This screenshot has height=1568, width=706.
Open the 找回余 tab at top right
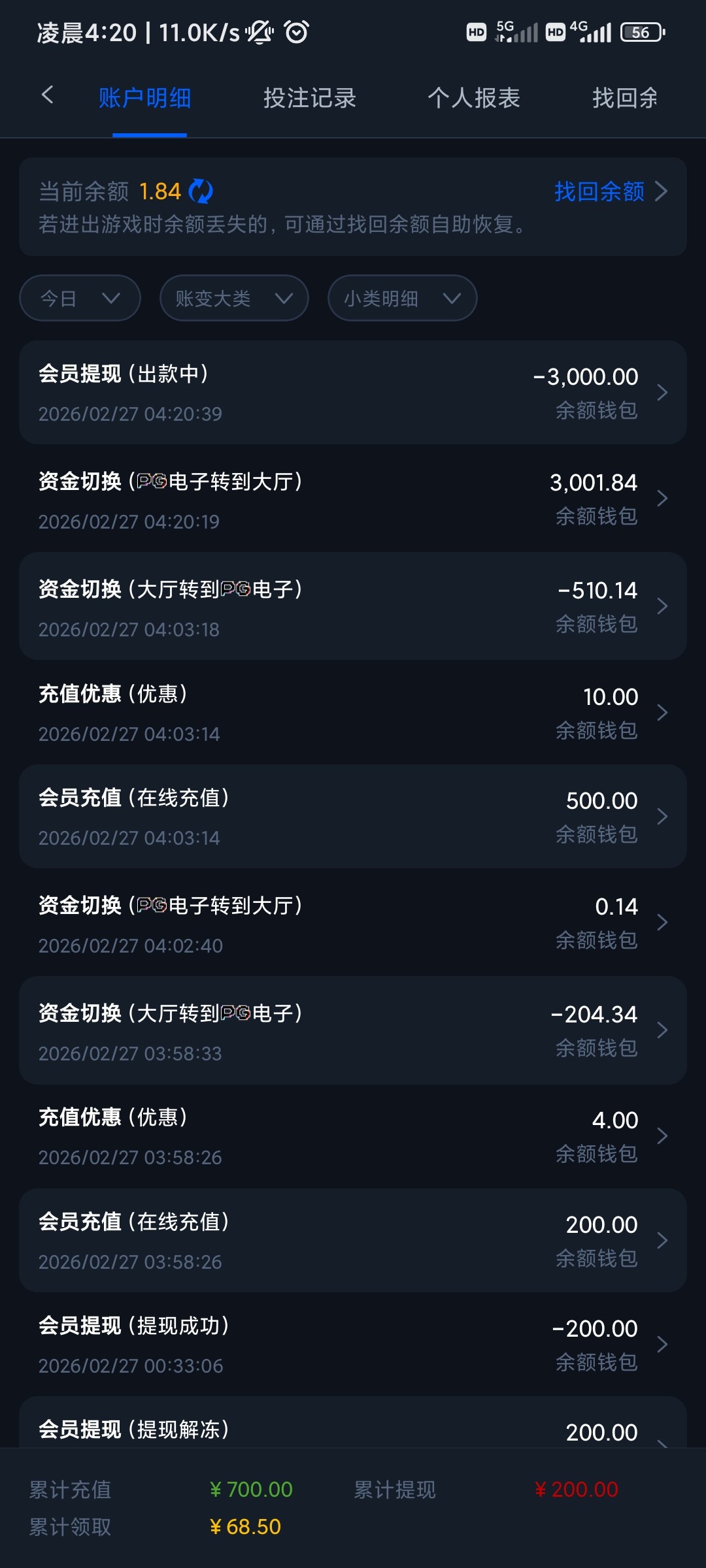(x=625, y=99)
